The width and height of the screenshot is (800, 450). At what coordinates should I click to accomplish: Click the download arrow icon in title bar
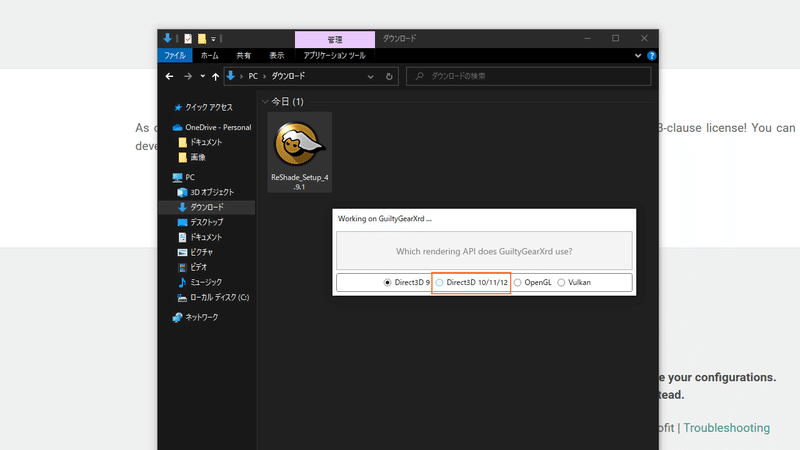(x=167, y=38)
